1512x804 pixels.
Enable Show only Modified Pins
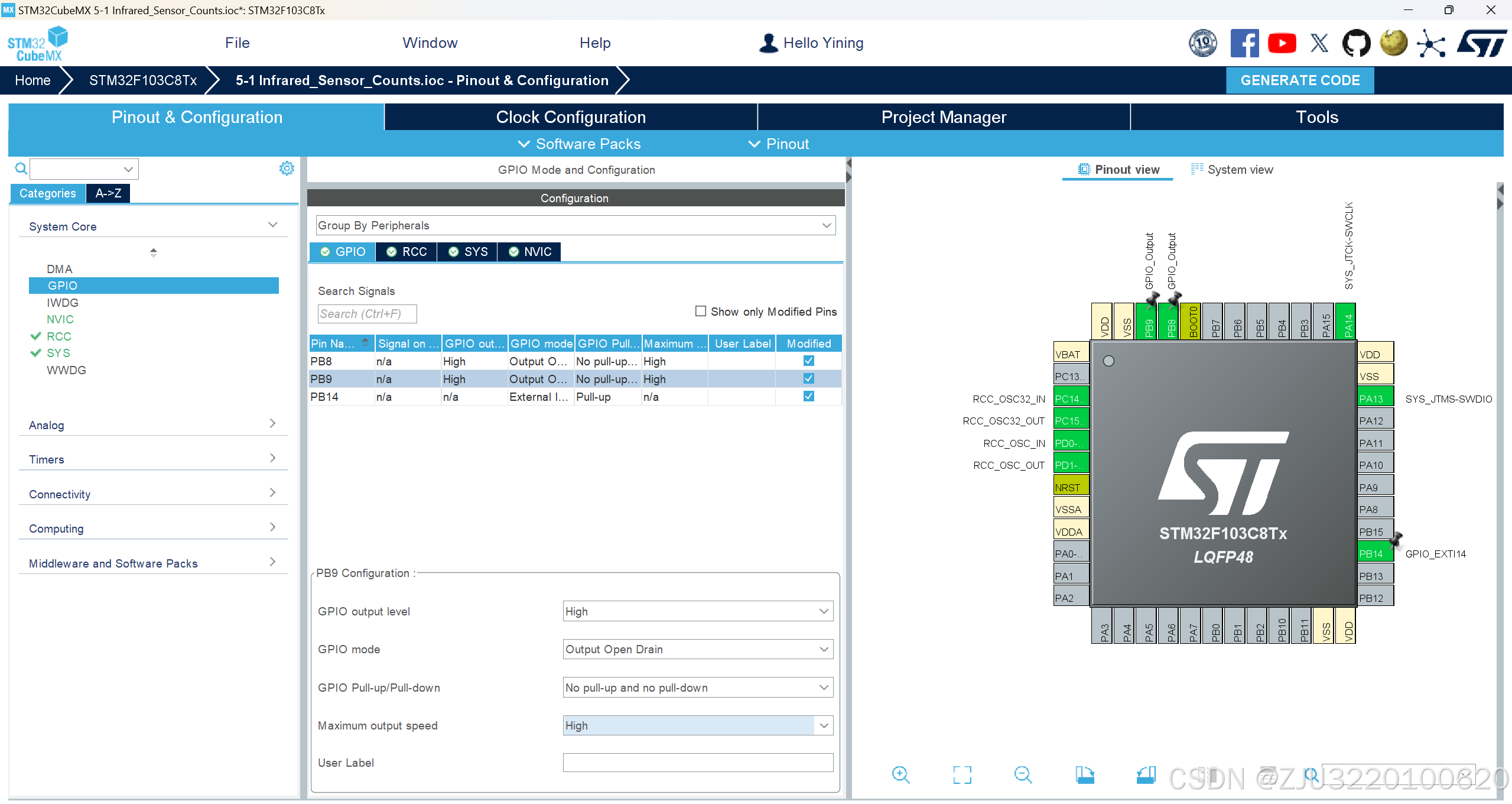[x=701, y=311]
